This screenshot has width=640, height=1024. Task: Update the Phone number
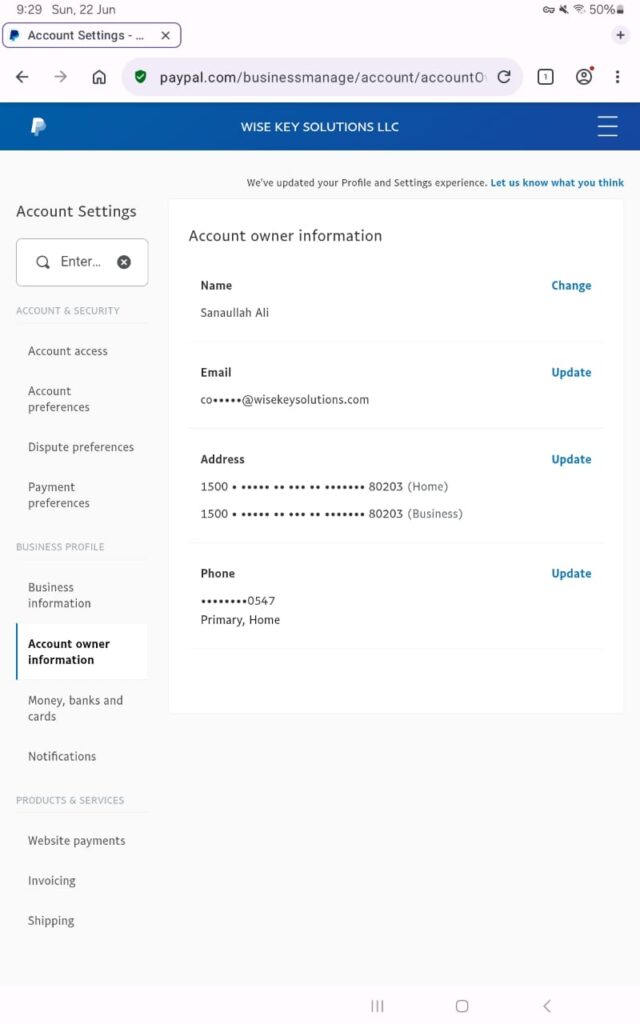571,574
